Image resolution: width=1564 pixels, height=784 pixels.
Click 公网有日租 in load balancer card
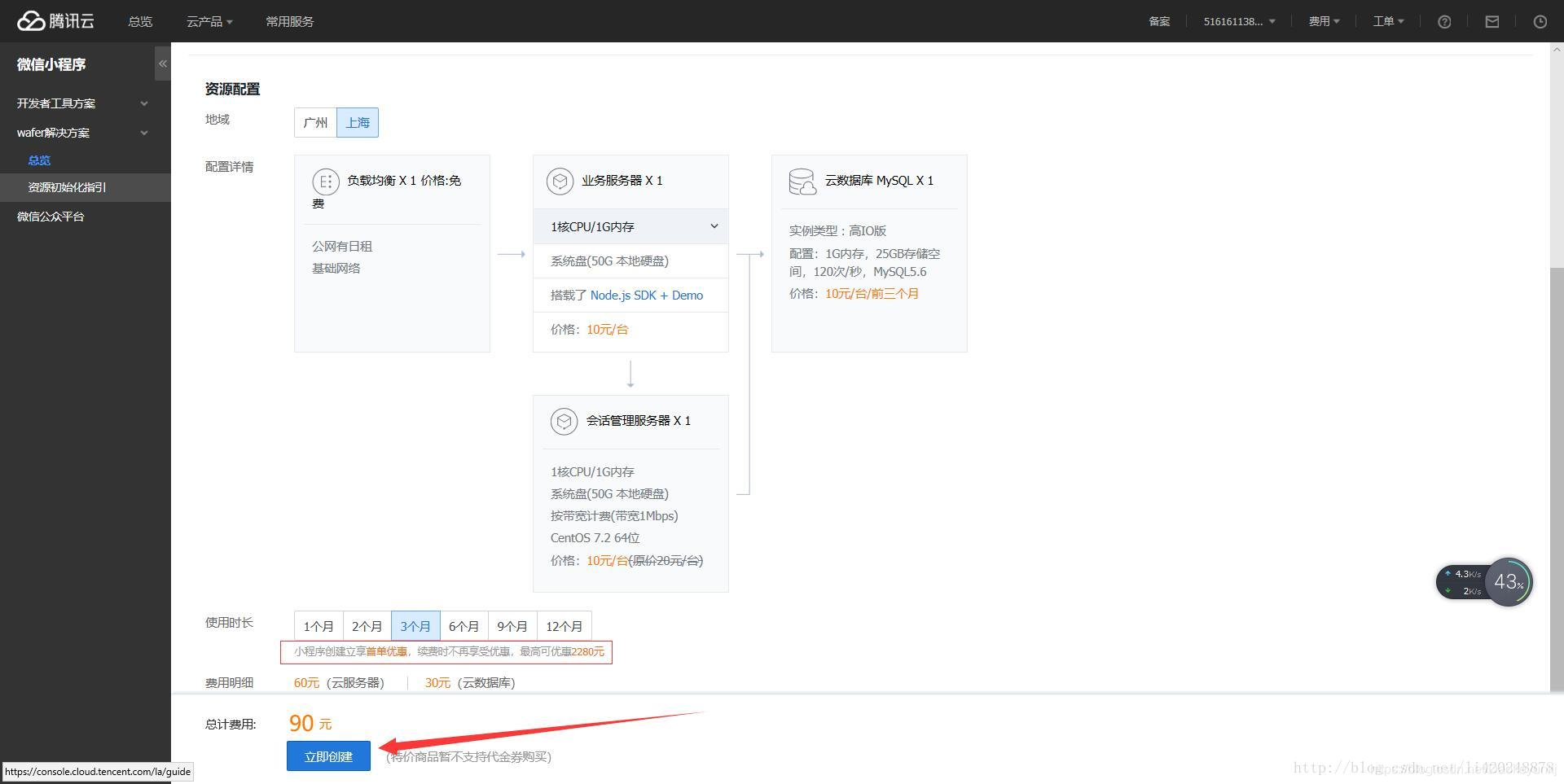pyautogui.click(x=342, y=247)
